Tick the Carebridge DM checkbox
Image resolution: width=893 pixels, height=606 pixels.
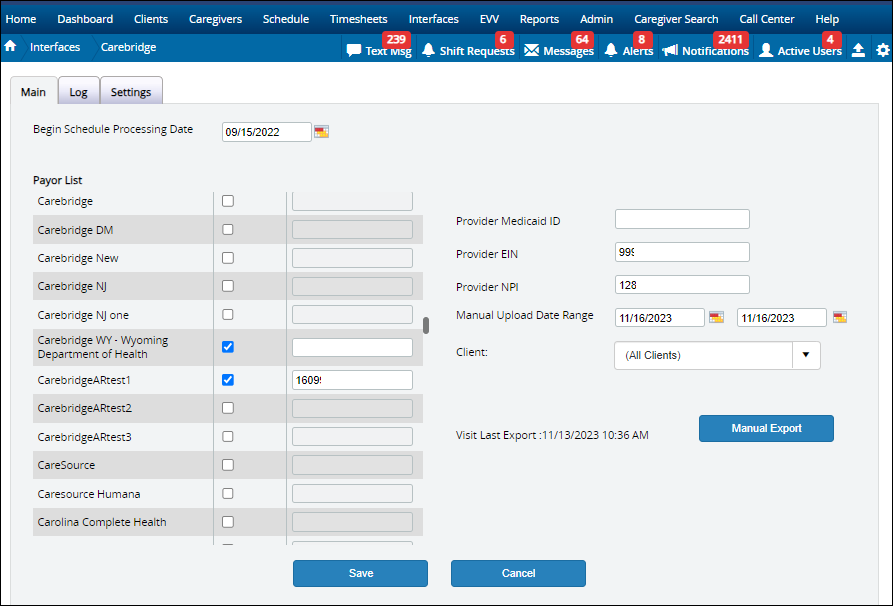pos(228,230)
